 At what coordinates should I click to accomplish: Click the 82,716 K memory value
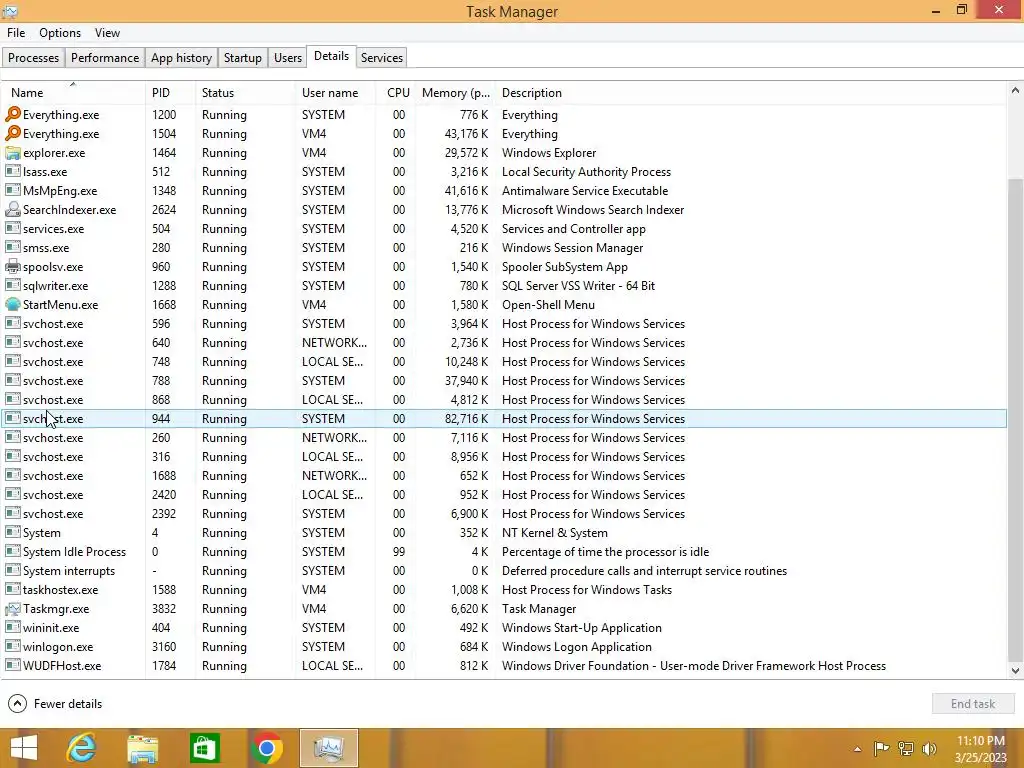[x=466, y=419]
